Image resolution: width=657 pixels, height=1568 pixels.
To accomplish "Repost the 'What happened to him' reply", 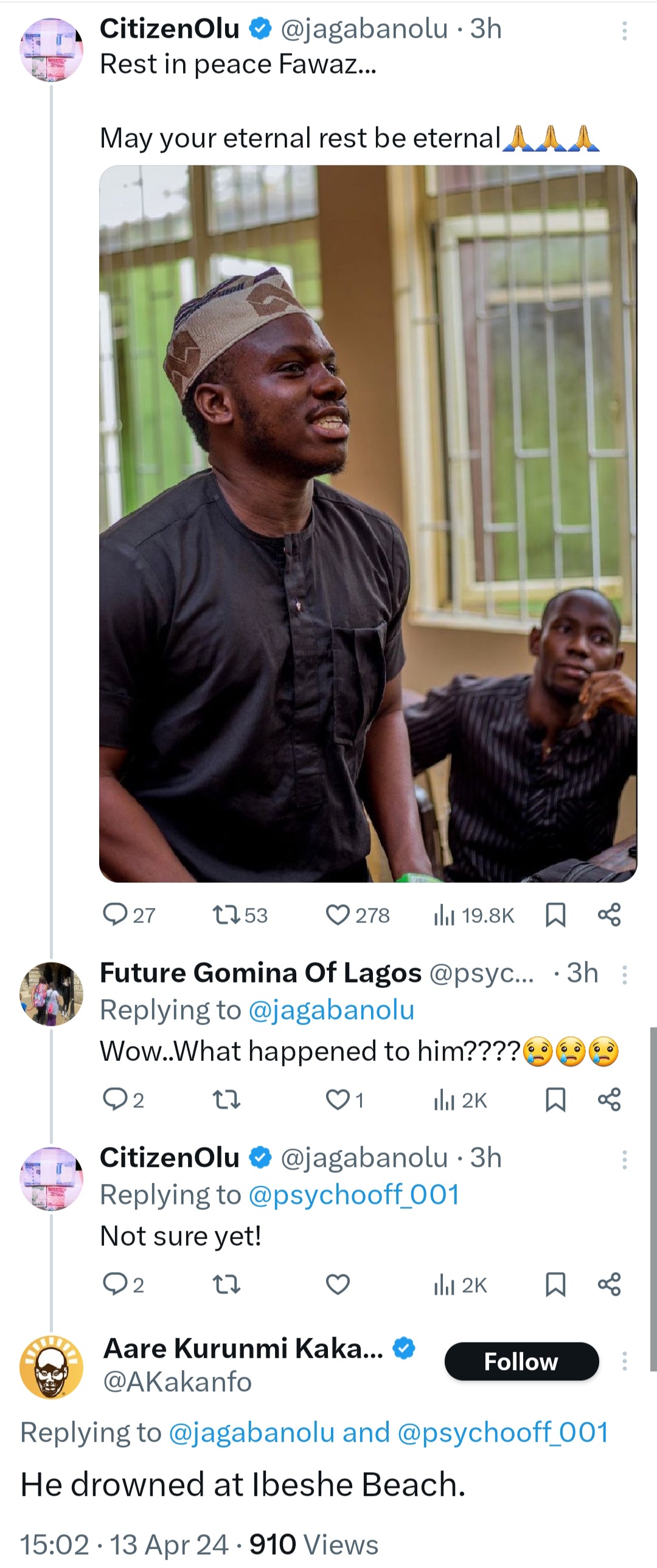I will tap(226, 1099).
